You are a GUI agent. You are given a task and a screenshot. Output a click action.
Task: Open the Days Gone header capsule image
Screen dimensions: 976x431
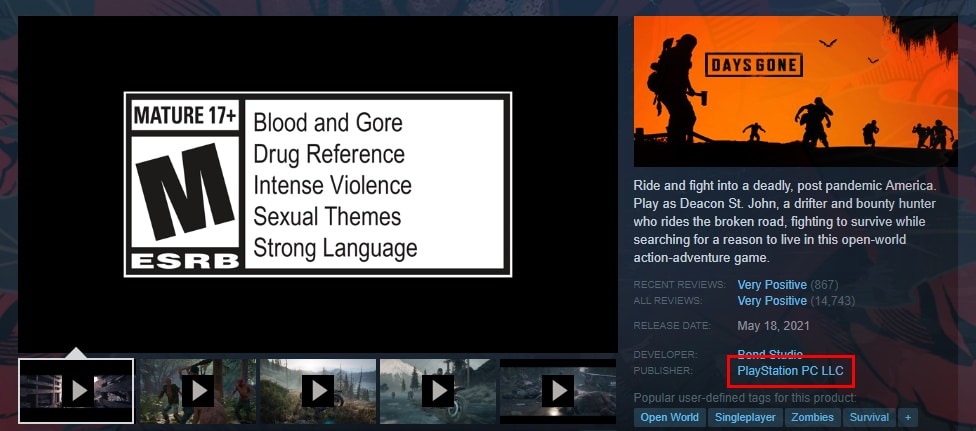pos(795,92)
